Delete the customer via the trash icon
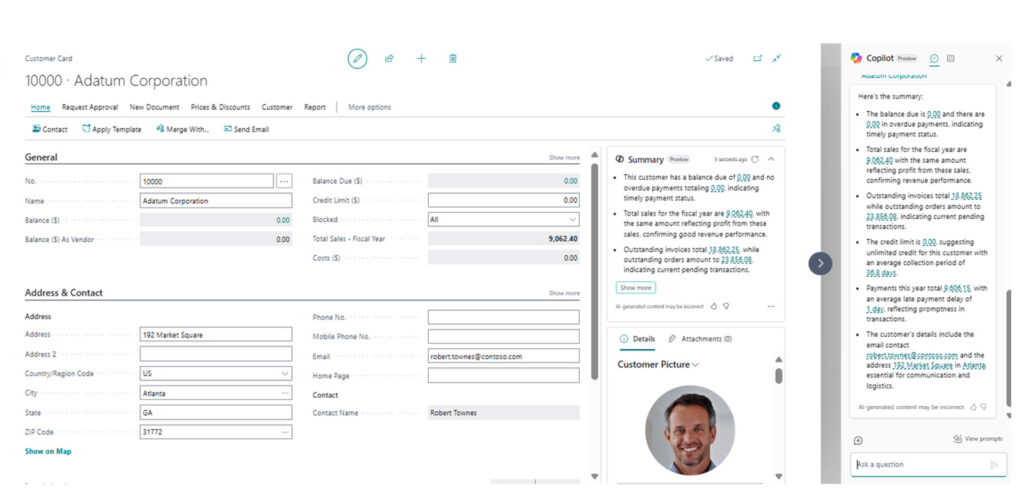Viewport: 1024px width, 492px height. coord(453,59)
